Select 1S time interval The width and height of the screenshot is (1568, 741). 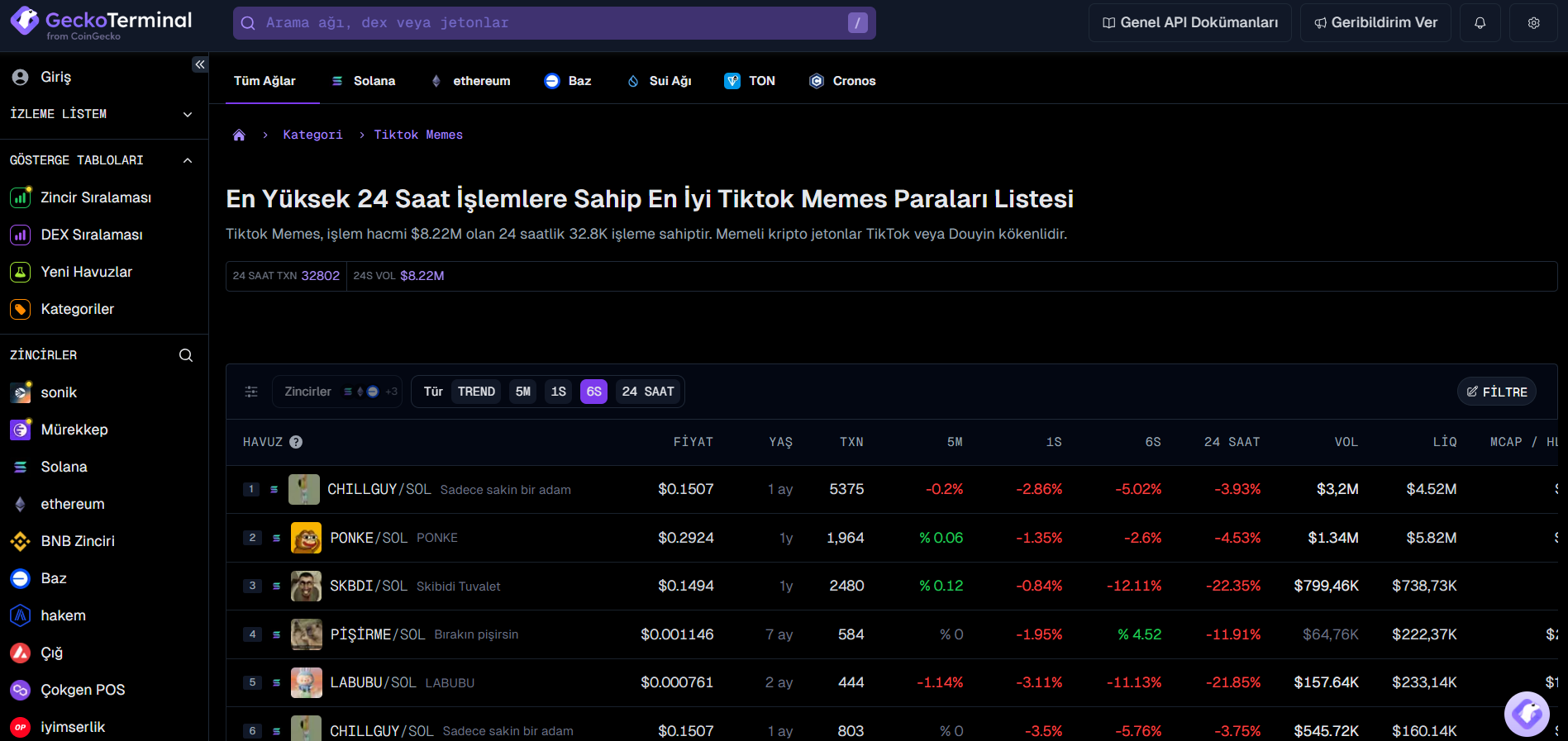click(559, 392)
